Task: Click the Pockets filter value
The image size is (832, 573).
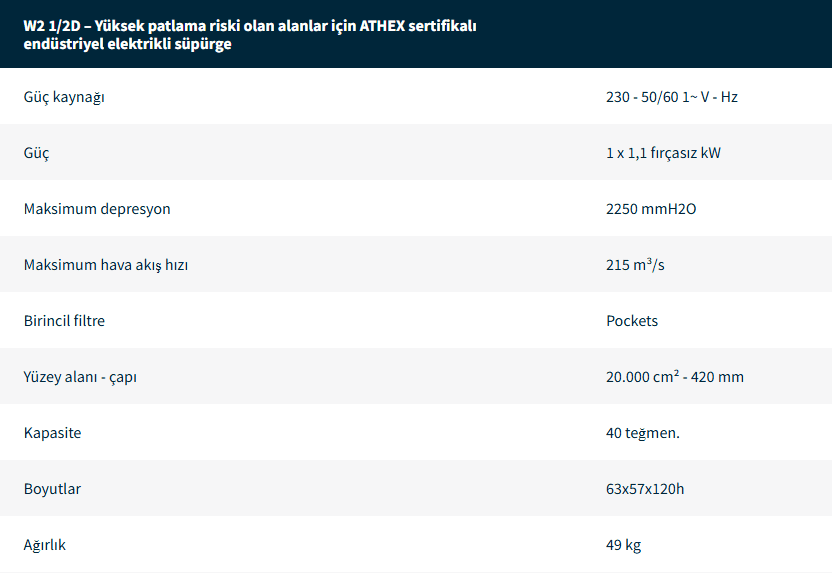Action: point(632,321)
